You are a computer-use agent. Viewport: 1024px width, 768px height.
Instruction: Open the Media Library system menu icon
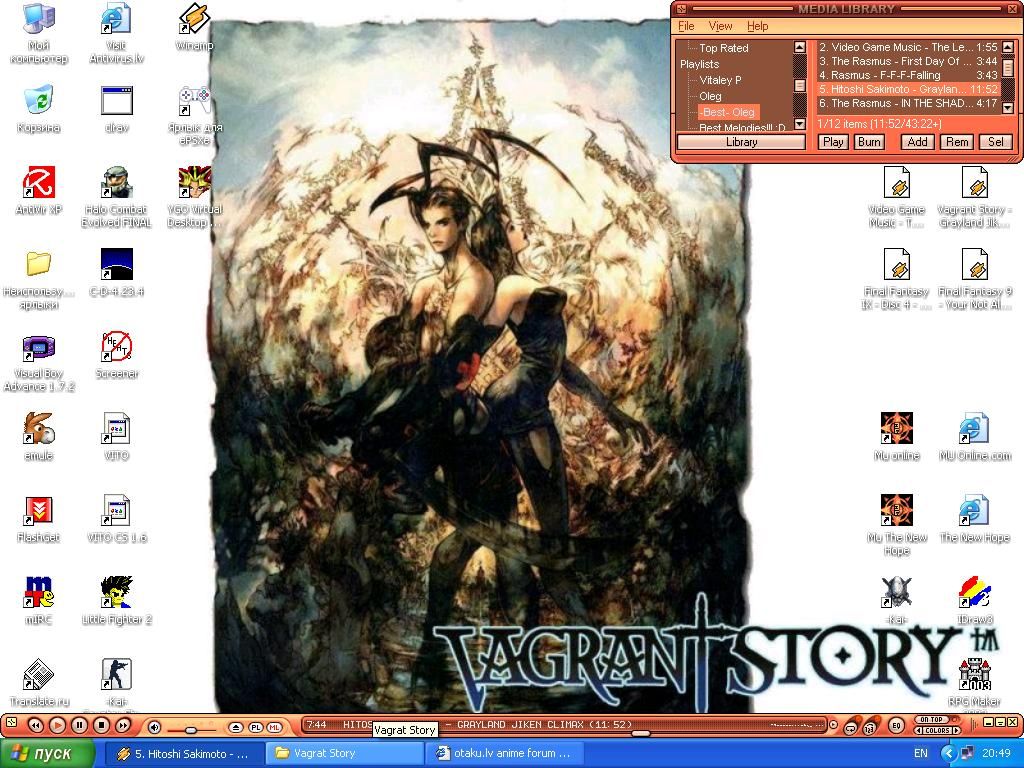681,8
